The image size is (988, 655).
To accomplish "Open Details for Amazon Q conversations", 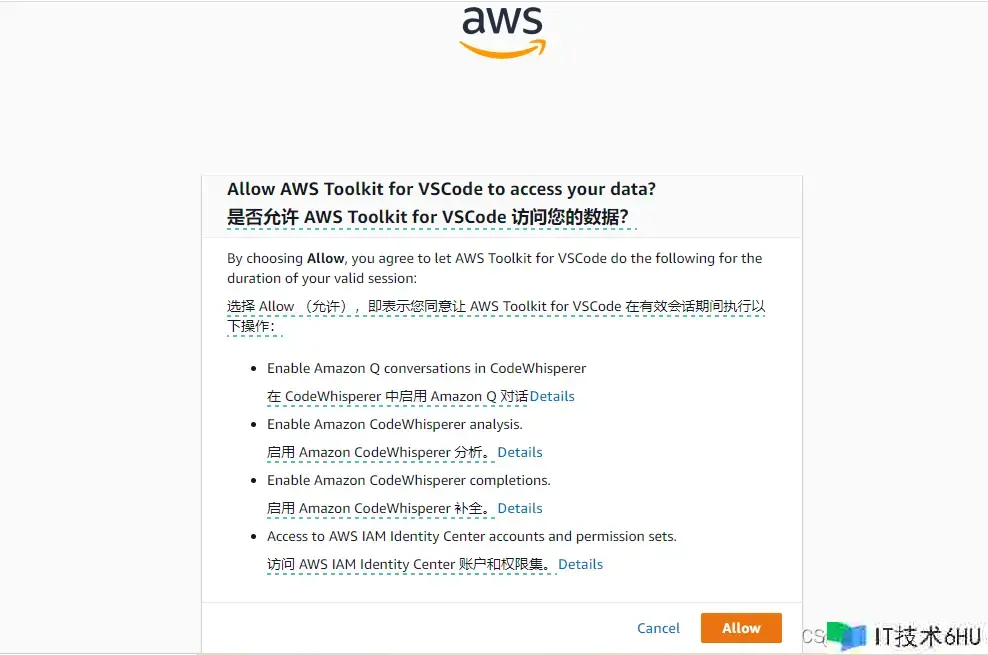I will pyautogui.click(x=552, y=396).
